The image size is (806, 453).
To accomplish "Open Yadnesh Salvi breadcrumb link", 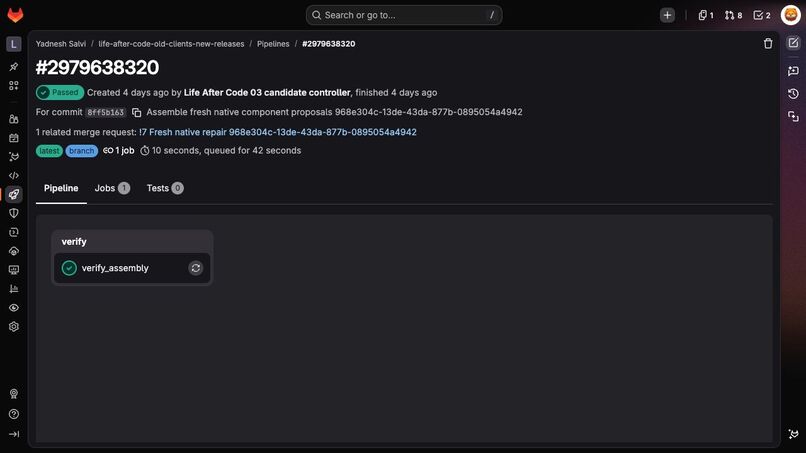I will (61, 44).
